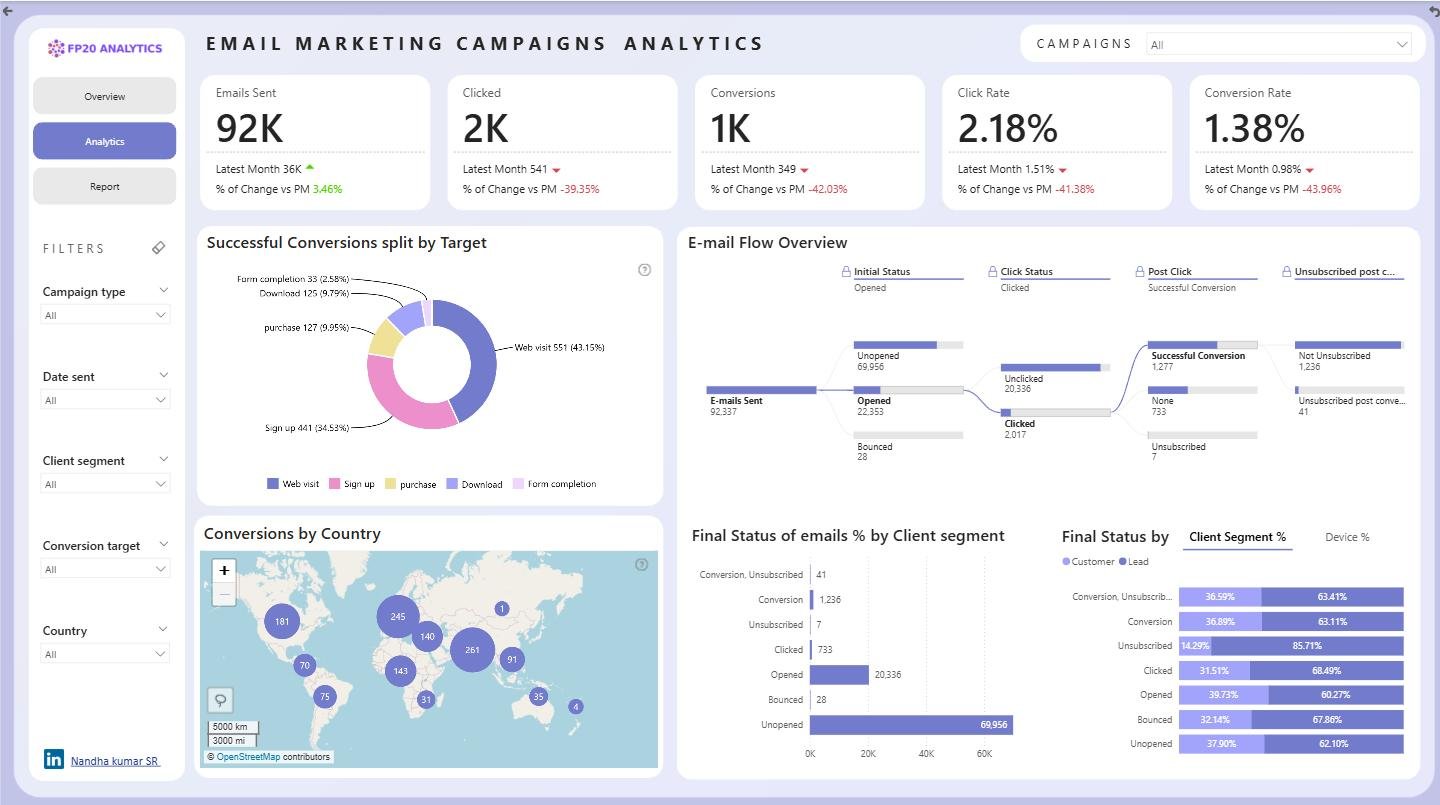This screenshot has width=1440, height=805.
Task: Select the 181 bubble on the map
Action: (282, 621)
